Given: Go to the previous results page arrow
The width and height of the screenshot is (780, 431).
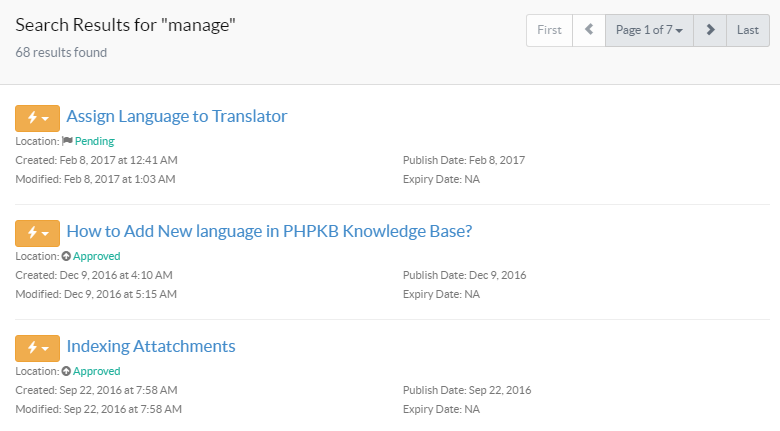Looking at the screenshot, I should pos(589,30).
